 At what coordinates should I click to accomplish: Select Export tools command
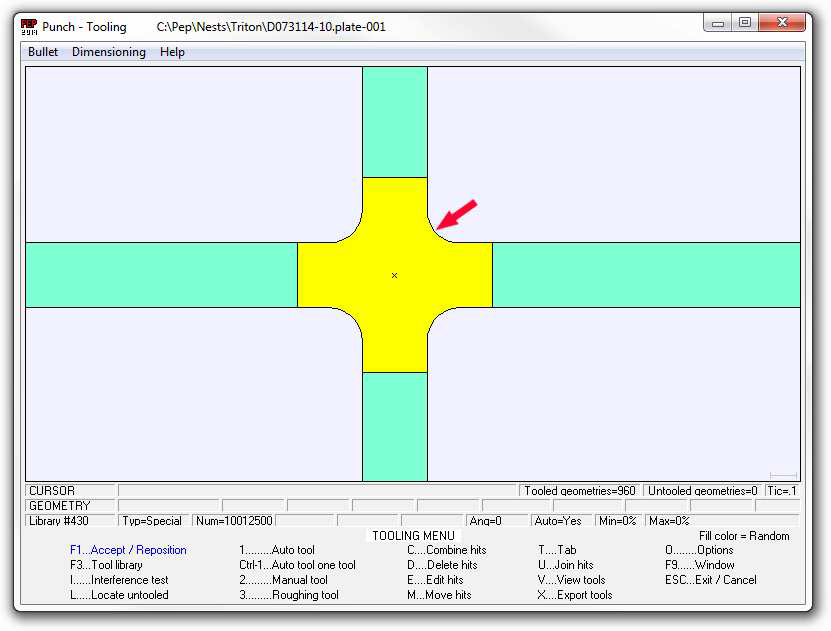(x=575, y=595)
